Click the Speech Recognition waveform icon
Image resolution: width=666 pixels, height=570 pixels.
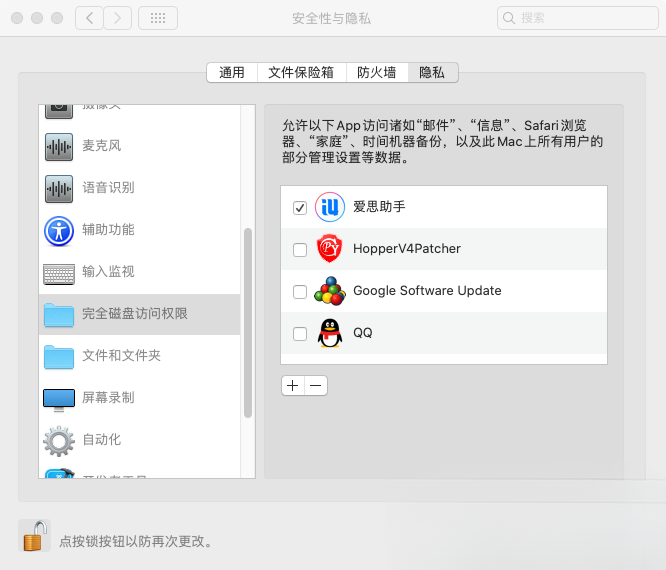(59, 189)
